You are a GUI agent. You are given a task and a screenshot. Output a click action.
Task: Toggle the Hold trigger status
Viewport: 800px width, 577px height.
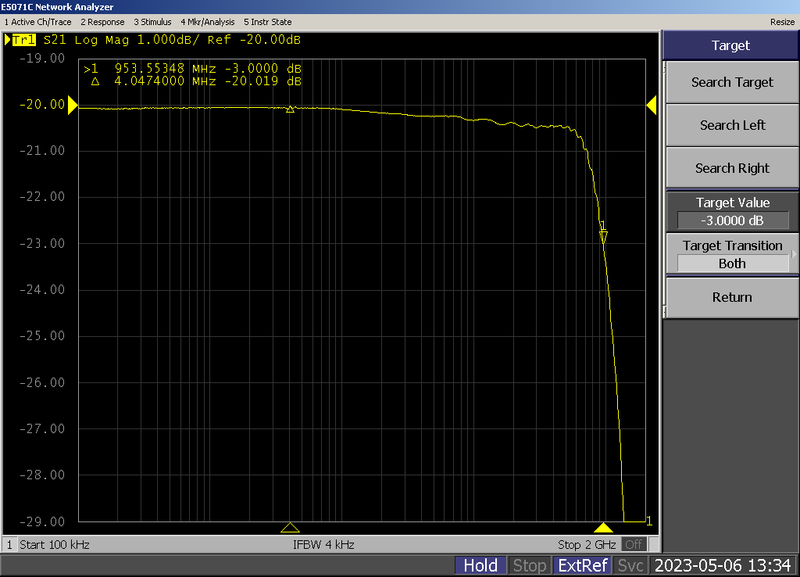[480, 565]
